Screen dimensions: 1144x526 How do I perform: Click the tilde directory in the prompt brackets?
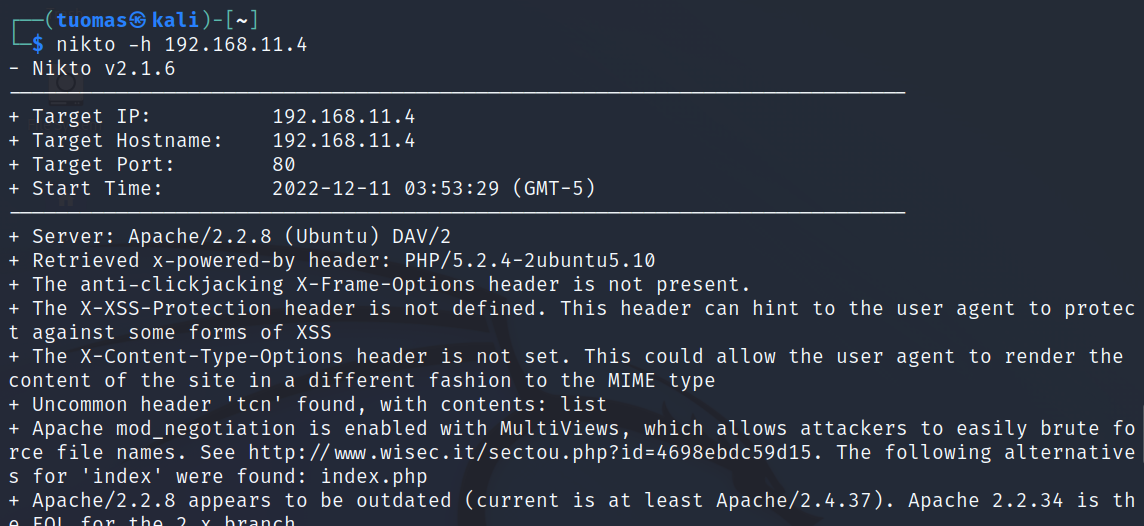click(241, 20)
